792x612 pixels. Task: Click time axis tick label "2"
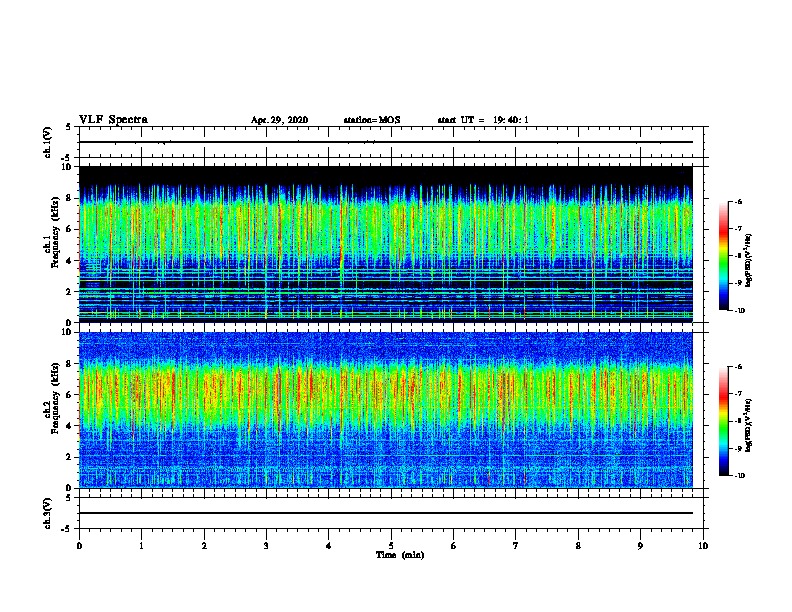(x=204, y=546)
